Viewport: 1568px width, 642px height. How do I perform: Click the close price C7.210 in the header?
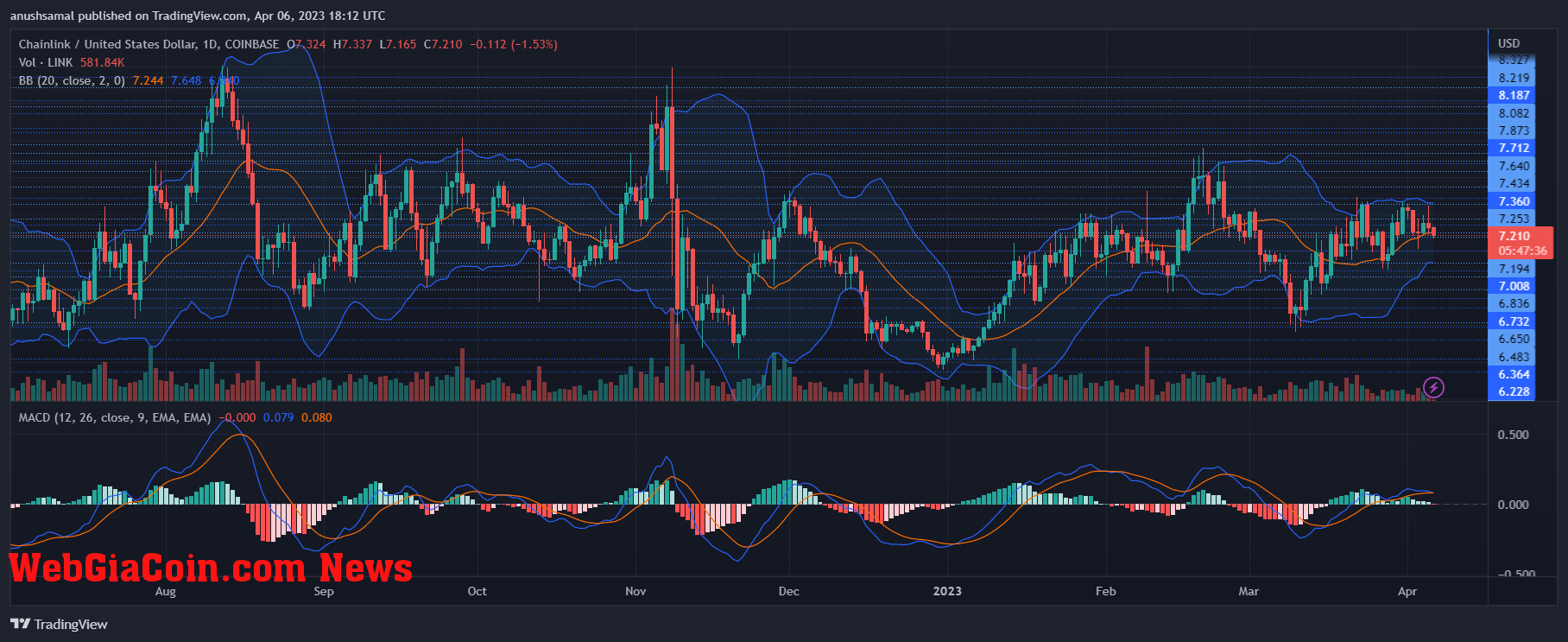click(443, 44)
